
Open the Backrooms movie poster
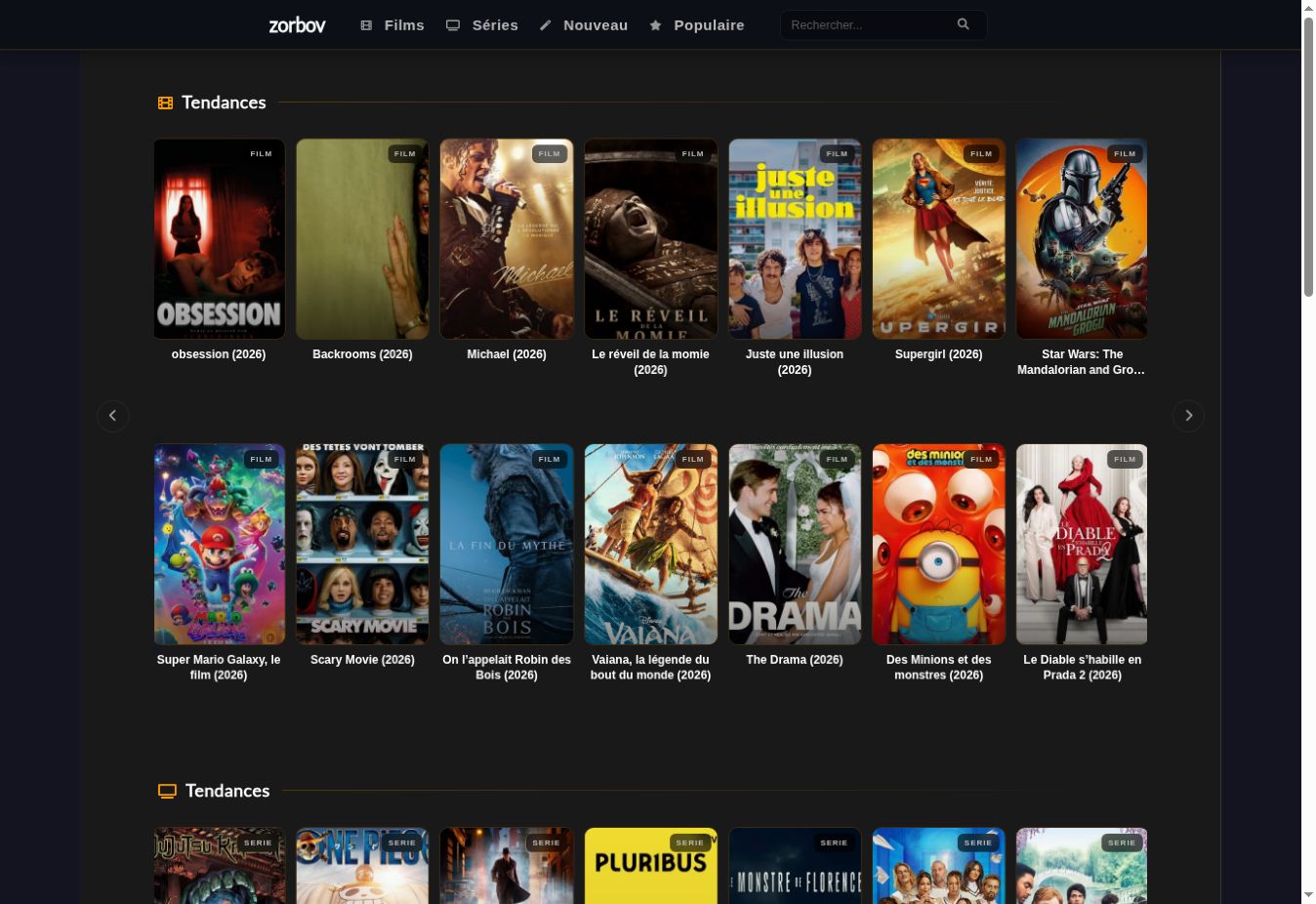tap(362, 239)
